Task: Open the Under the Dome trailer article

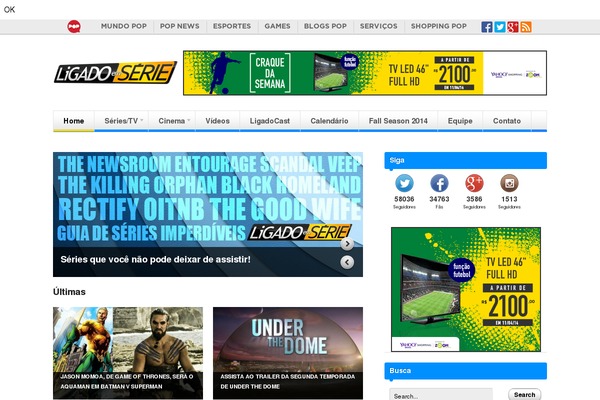Action: 288,353
